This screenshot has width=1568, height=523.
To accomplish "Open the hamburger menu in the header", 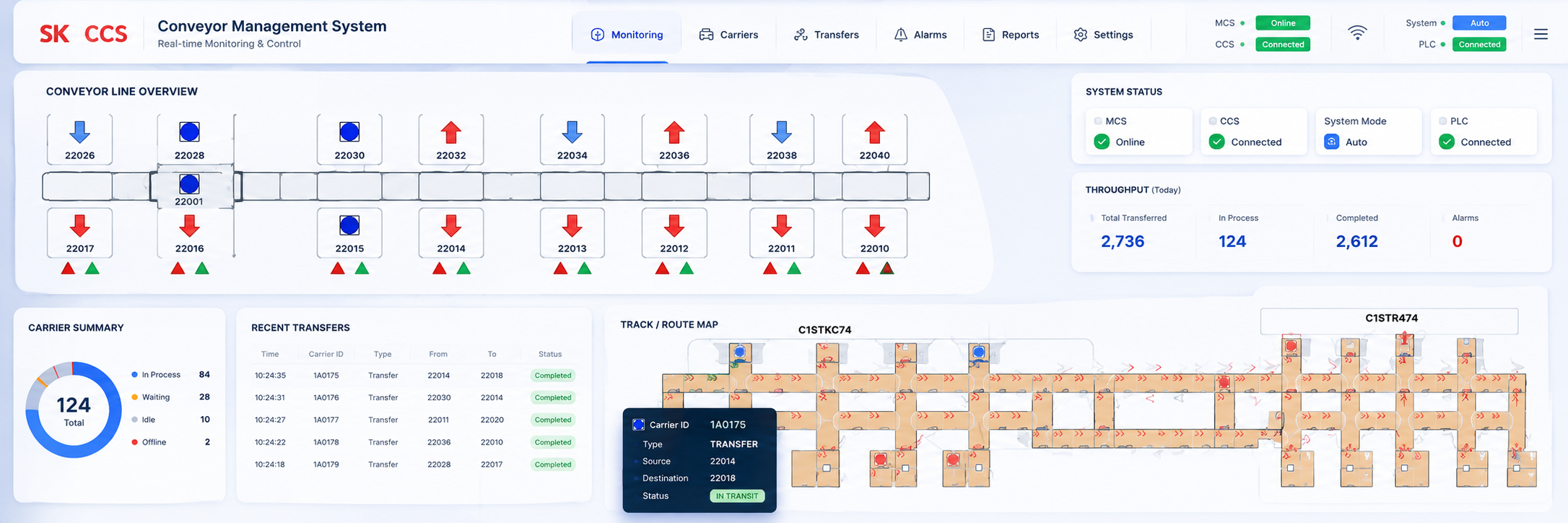I will (1541, 34).
